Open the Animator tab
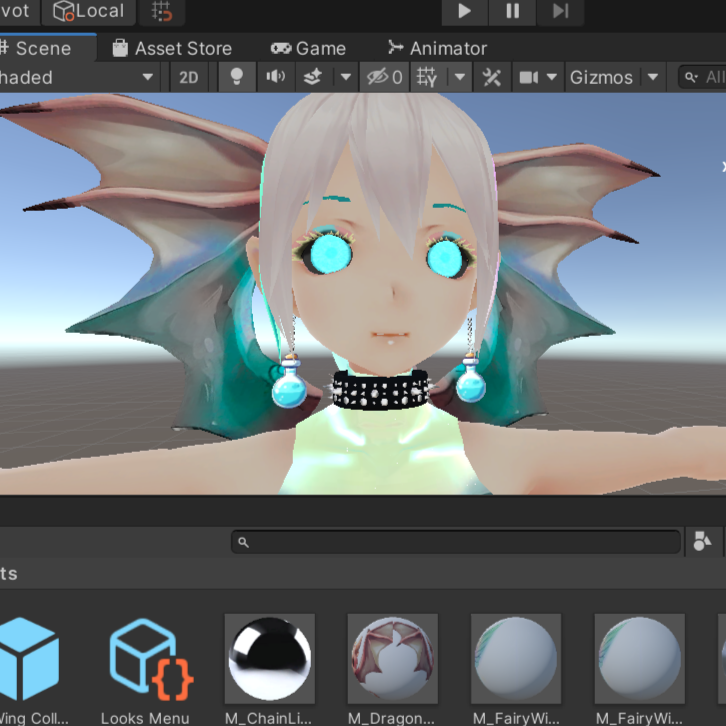The width and height of the screenshot is (726, 726). [438, 48]
